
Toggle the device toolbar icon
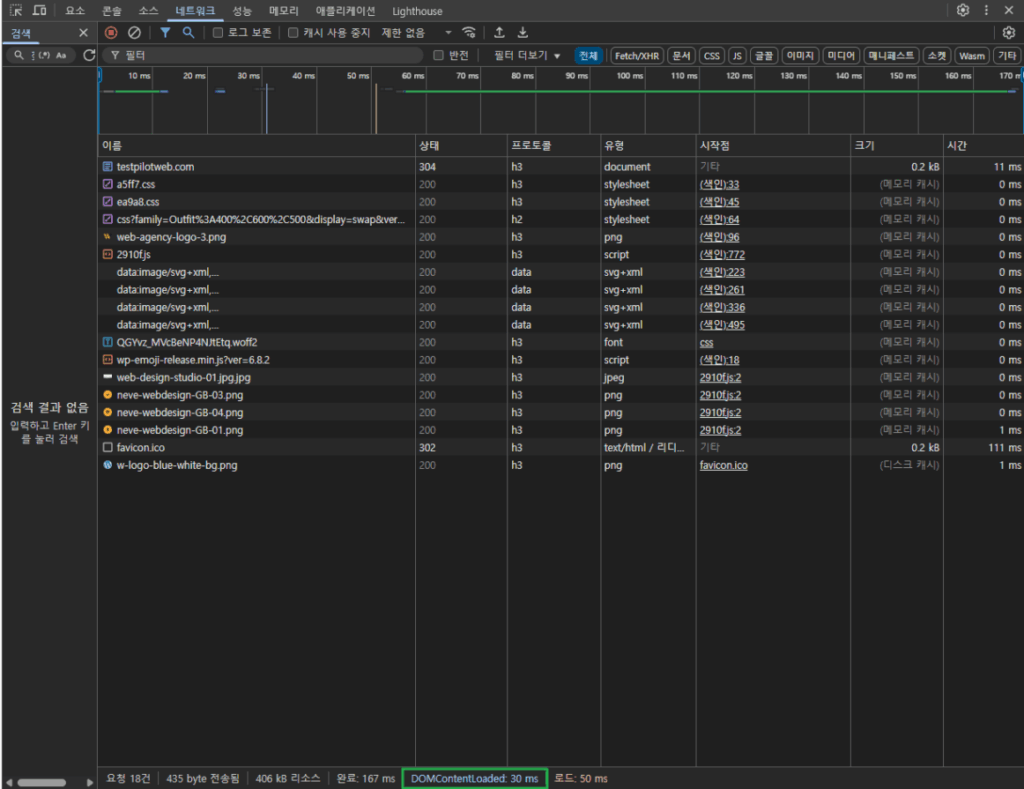pyautogui.click(x=39, y=10)
